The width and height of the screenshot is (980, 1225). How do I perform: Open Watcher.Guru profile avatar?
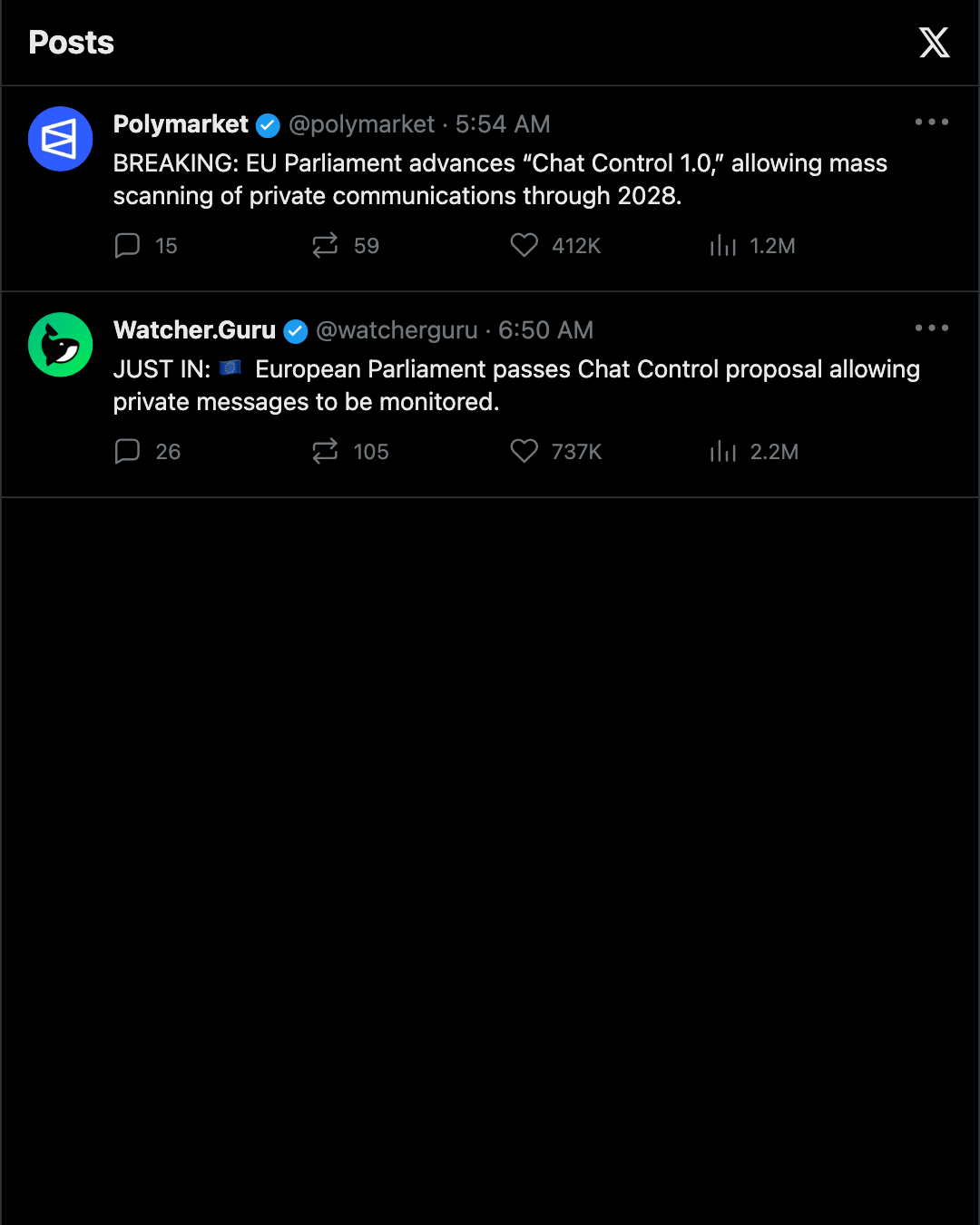click(61, 345)
